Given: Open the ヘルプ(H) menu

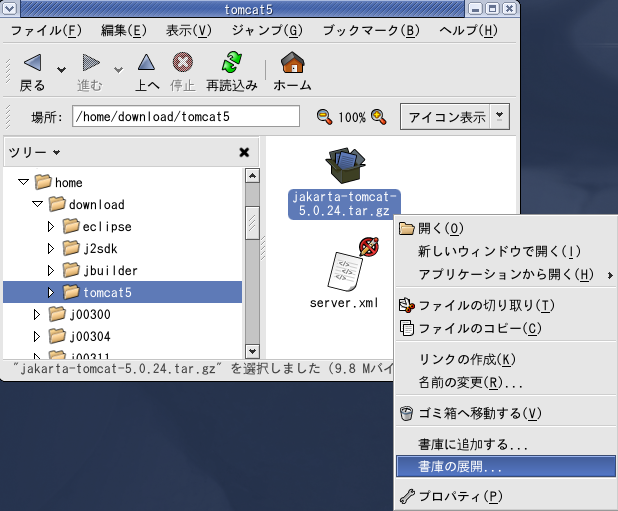Looking at the screenshot, I should (468, 31).
